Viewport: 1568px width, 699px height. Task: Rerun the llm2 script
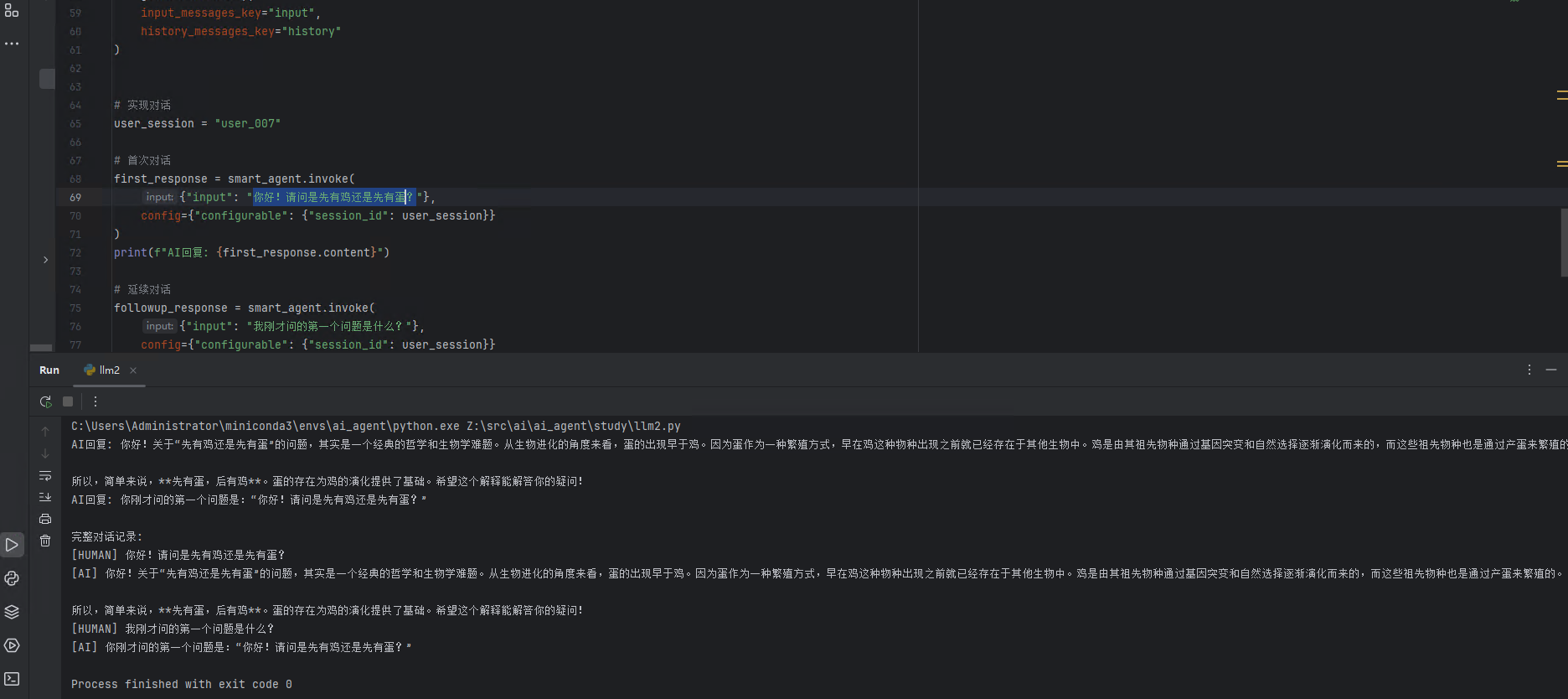click(45, 401)
